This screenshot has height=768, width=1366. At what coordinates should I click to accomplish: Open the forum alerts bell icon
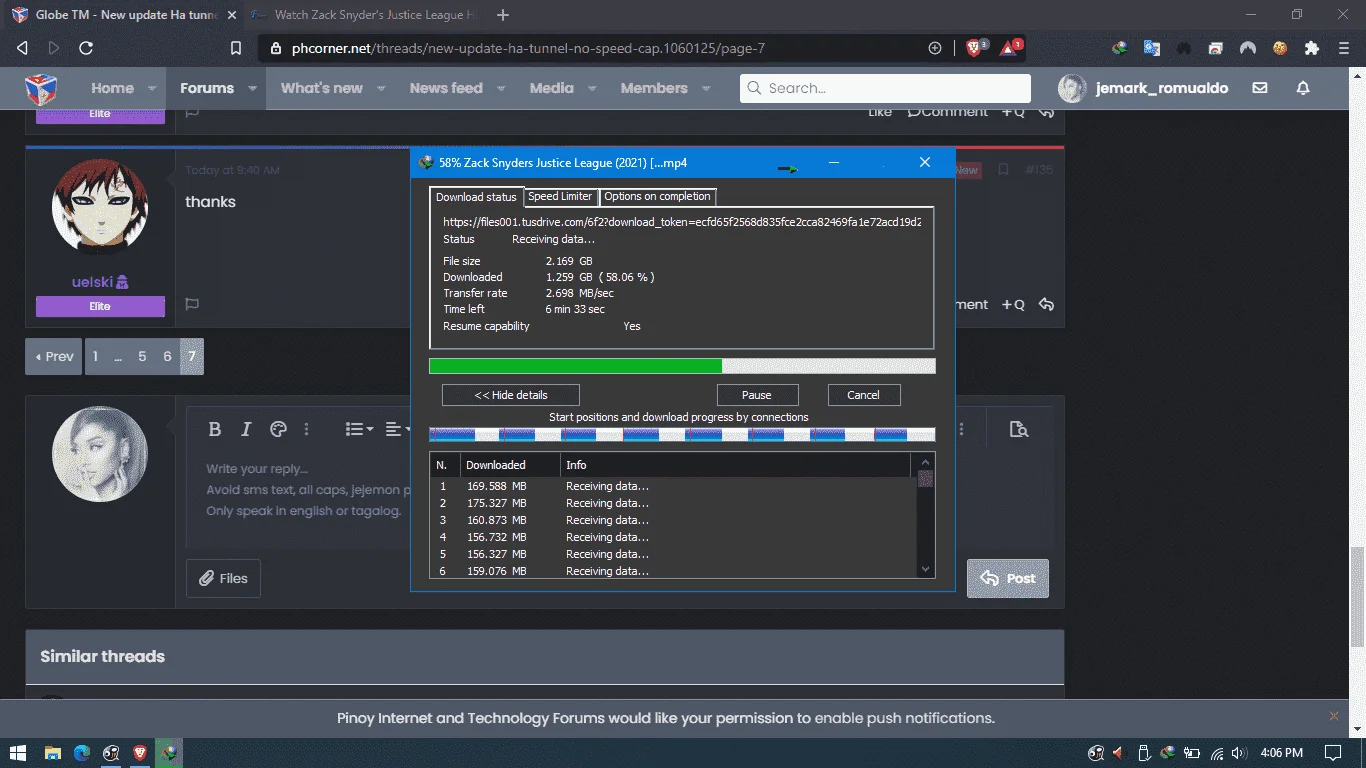coord(1303,88)
